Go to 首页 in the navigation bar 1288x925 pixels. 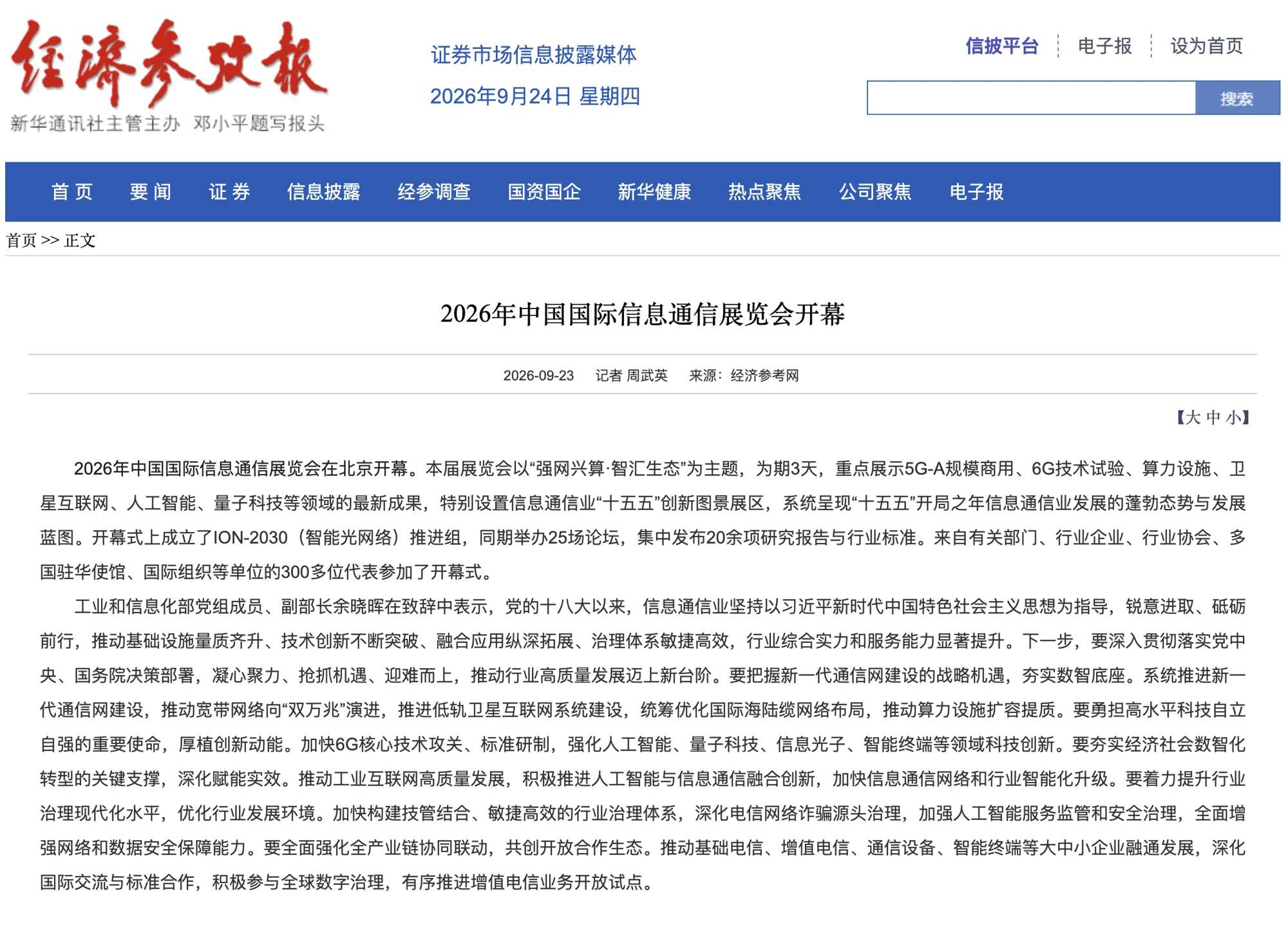click(72, 192)
